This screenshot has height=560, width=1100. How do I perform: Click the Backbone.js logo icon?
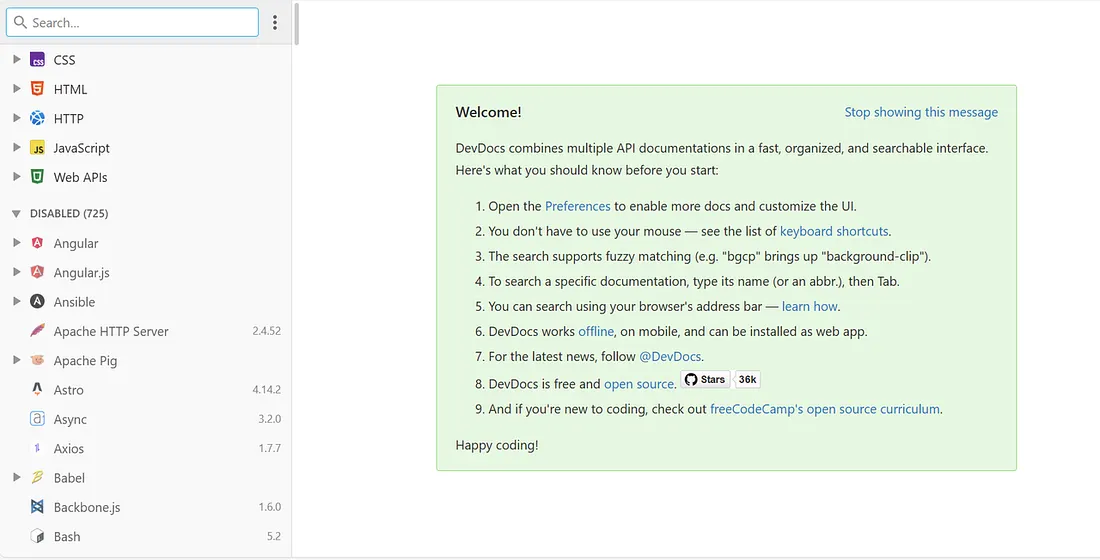(37, 507)
